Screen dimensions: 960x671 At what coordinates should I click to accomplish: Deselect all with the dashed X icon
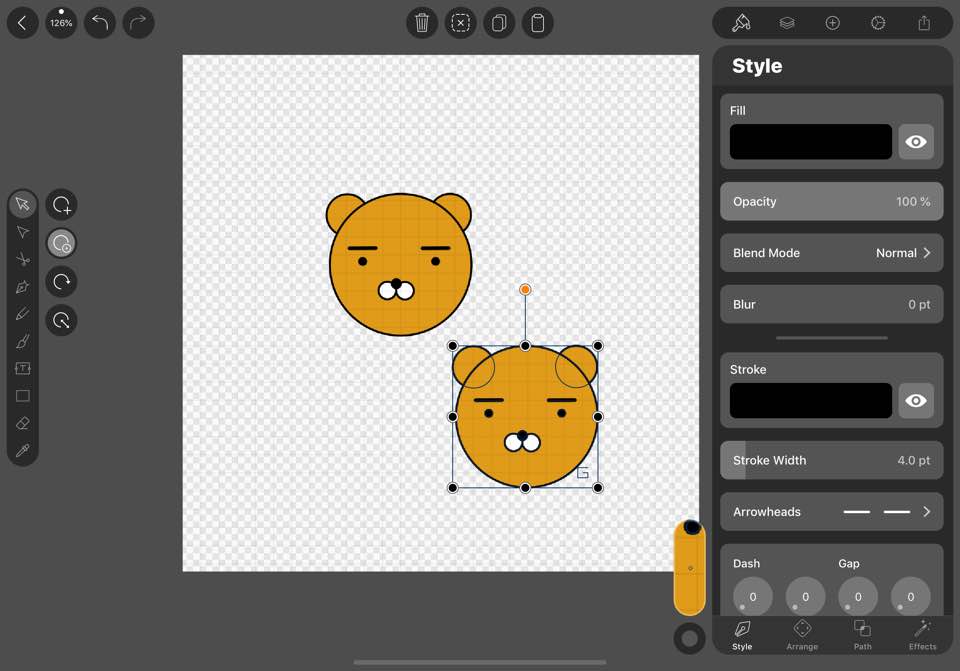[x=460, y=23]
